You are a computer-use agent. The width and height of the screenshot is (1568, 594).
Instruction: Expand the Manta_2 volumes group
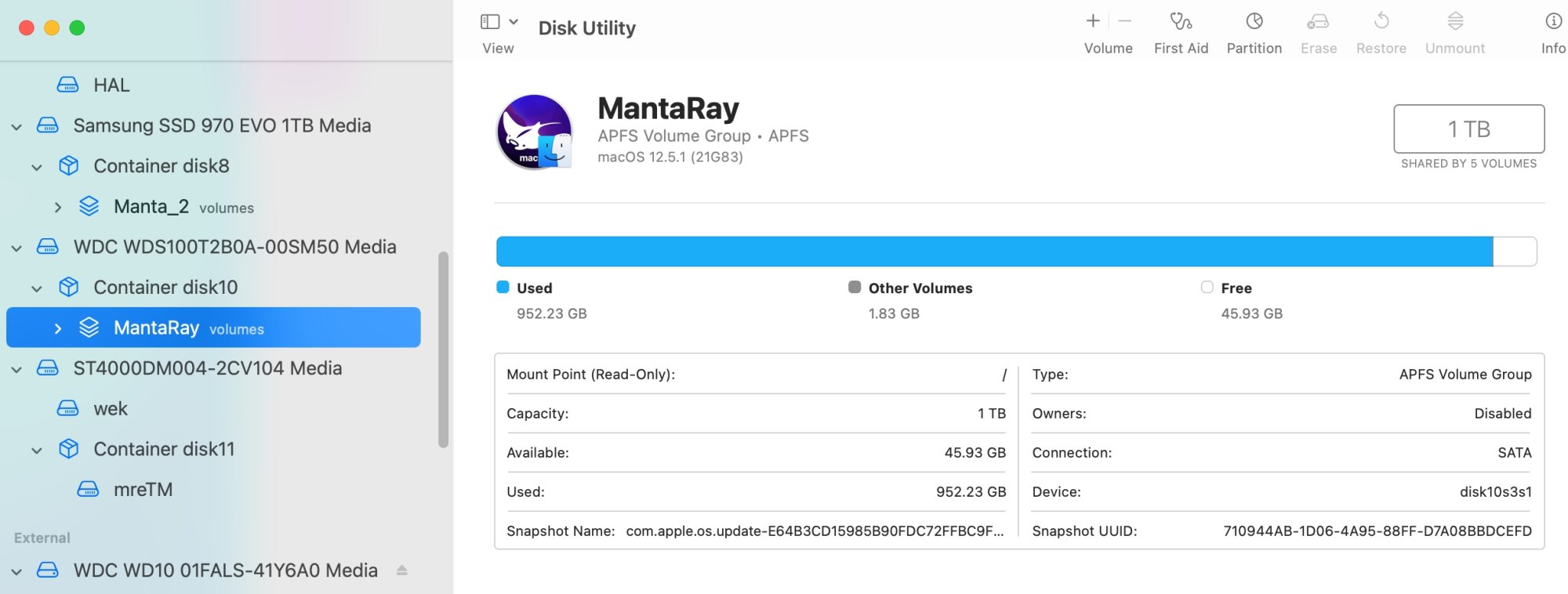[58, 208]
